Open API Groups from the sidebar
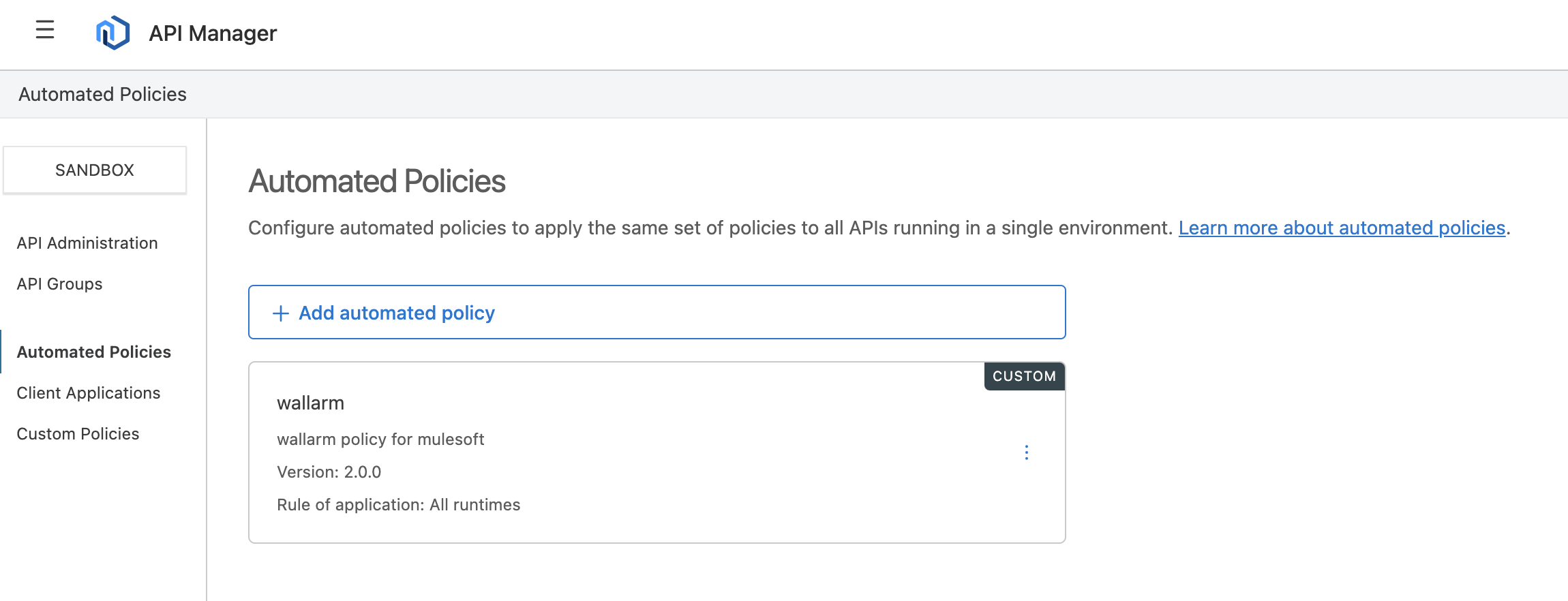 click(60, 284)
